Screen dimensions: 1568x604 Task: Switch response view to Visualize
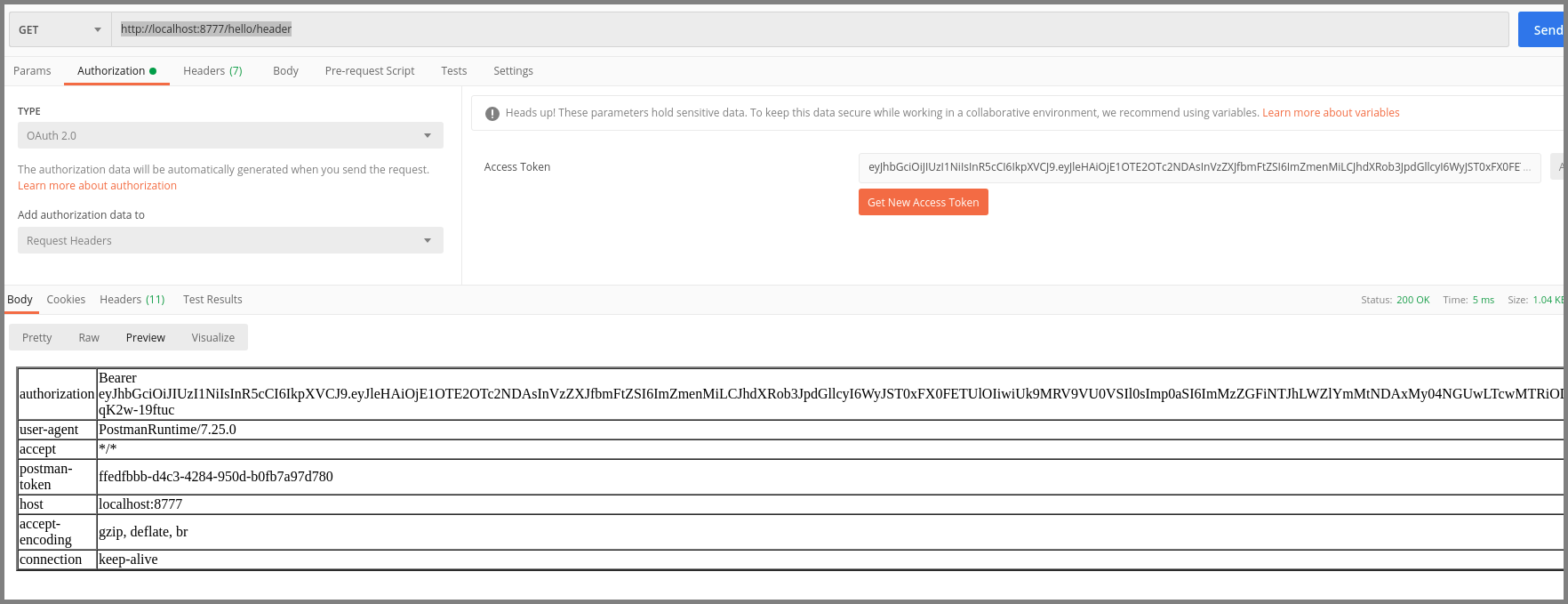coord(213,338)
